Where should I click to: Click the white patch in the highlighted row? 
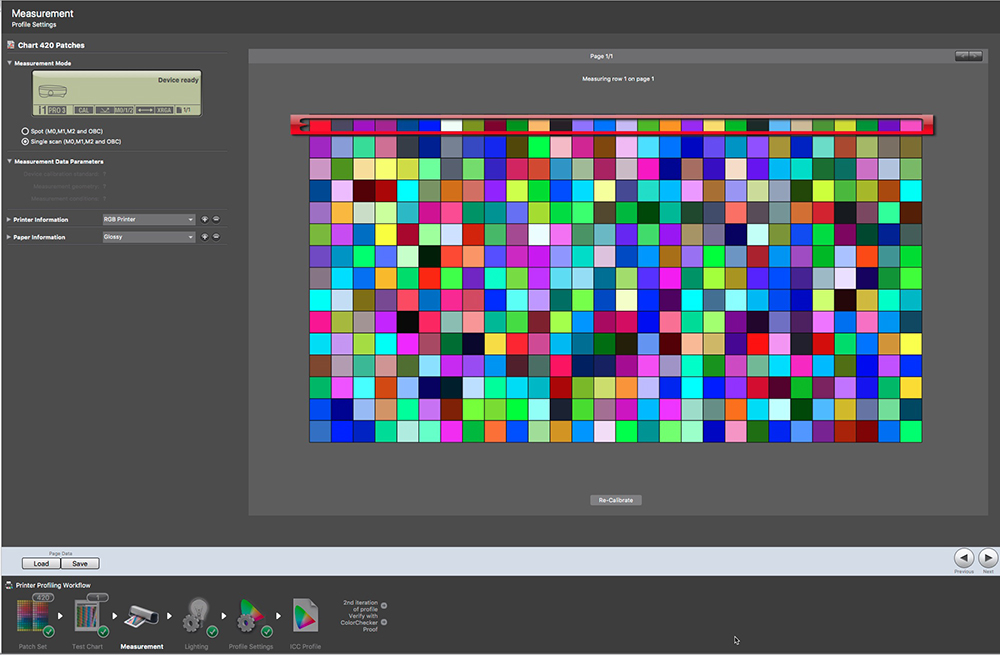[451, 126]
